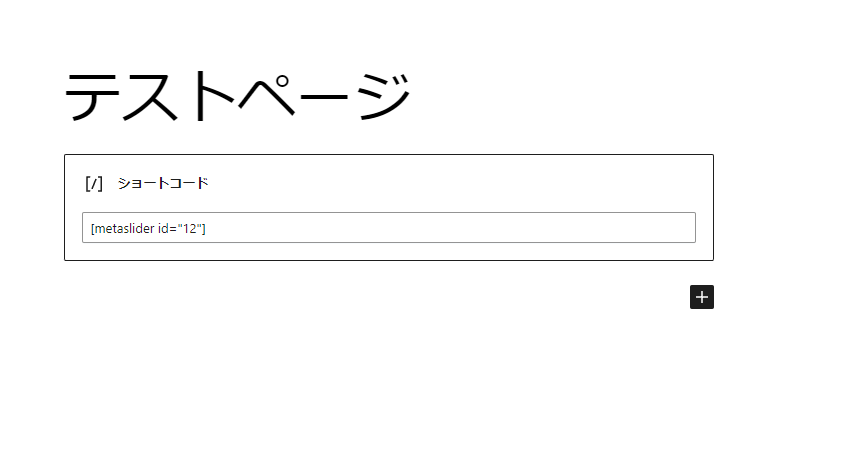The image size is (846, 454).
Task: Click into the metaslider shortcode text field
Action: click(x=388, y=228)
